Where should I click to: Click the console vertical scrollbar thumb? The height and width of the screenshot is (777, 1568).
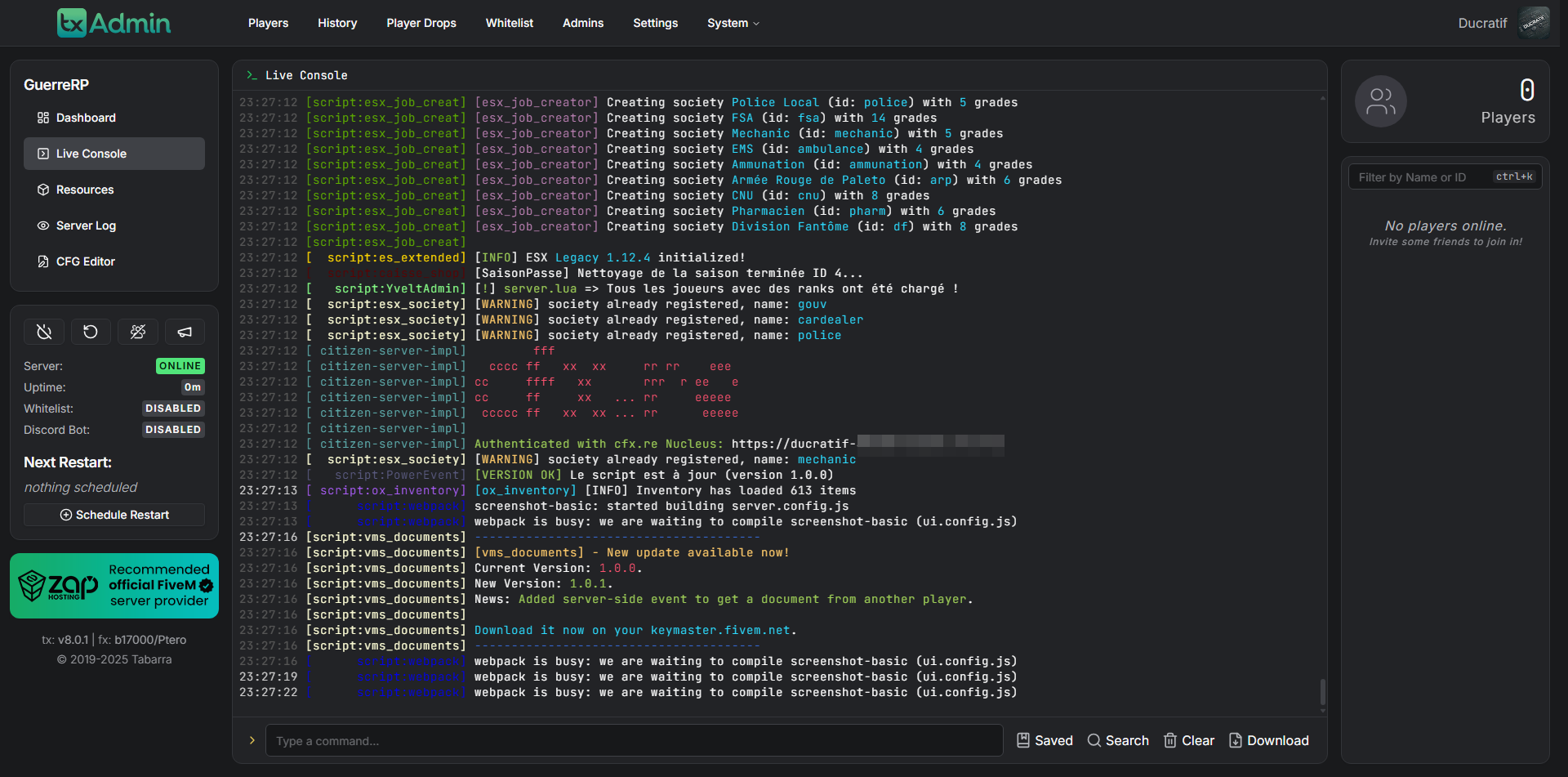1322,691
